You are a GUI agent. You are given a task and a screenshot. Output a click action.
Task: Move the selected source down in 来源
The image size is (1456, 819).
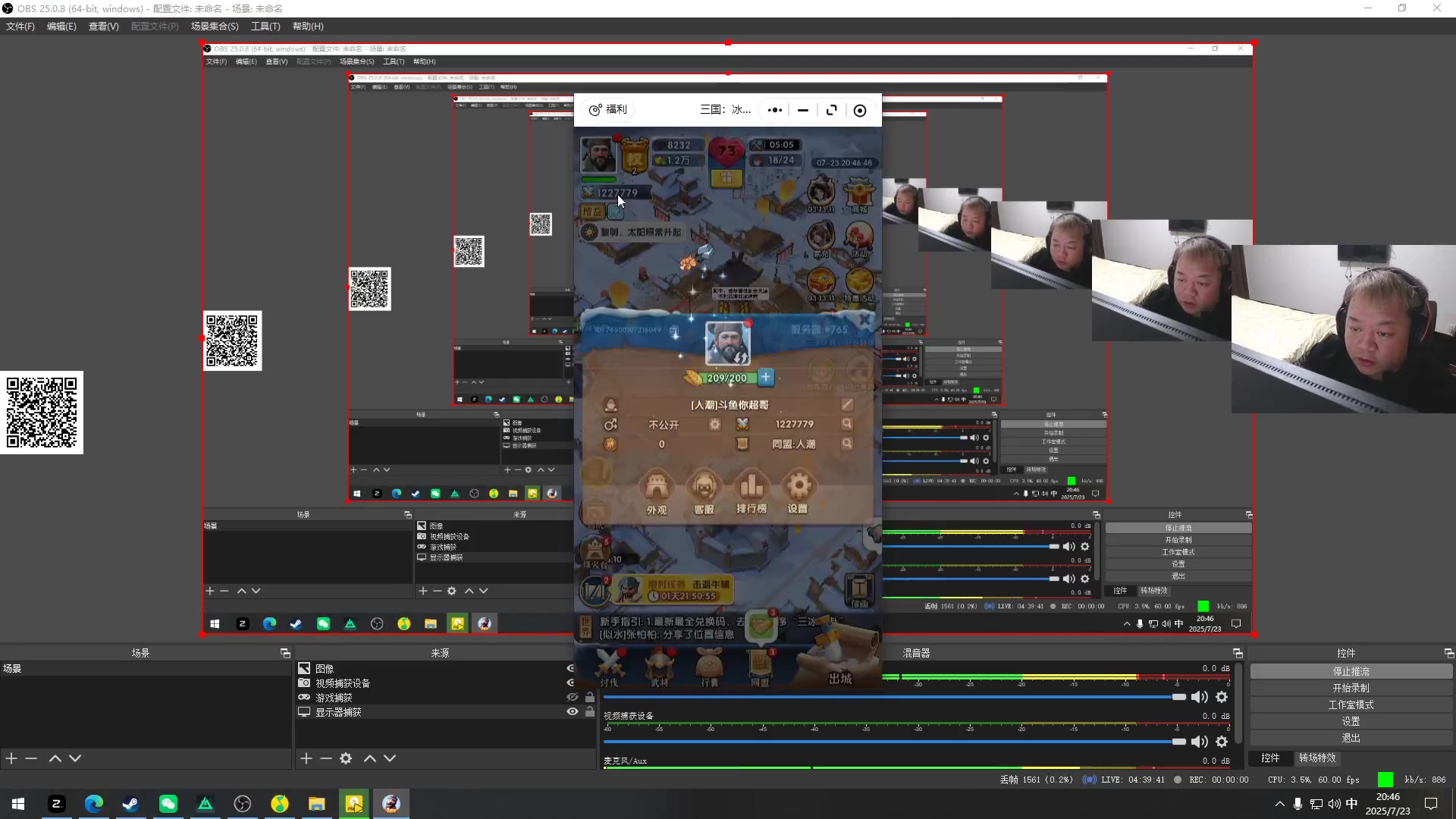pyautogui.click(x=390, y=758)
